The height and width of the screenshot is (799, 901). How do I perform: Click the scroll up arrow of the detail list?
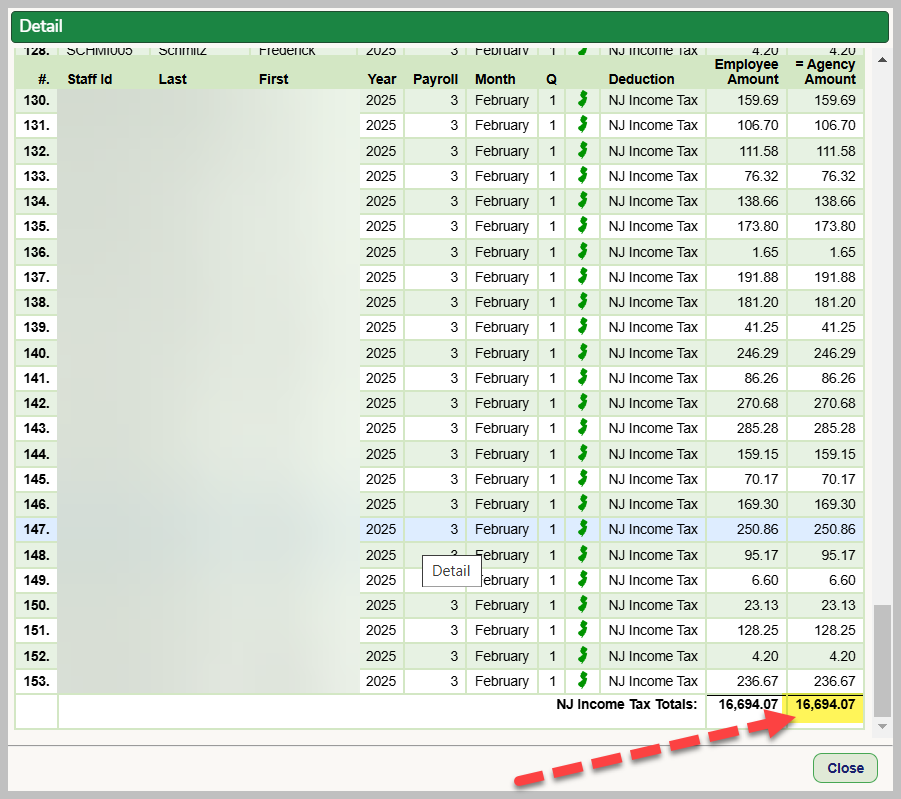(x=882, y=60)
